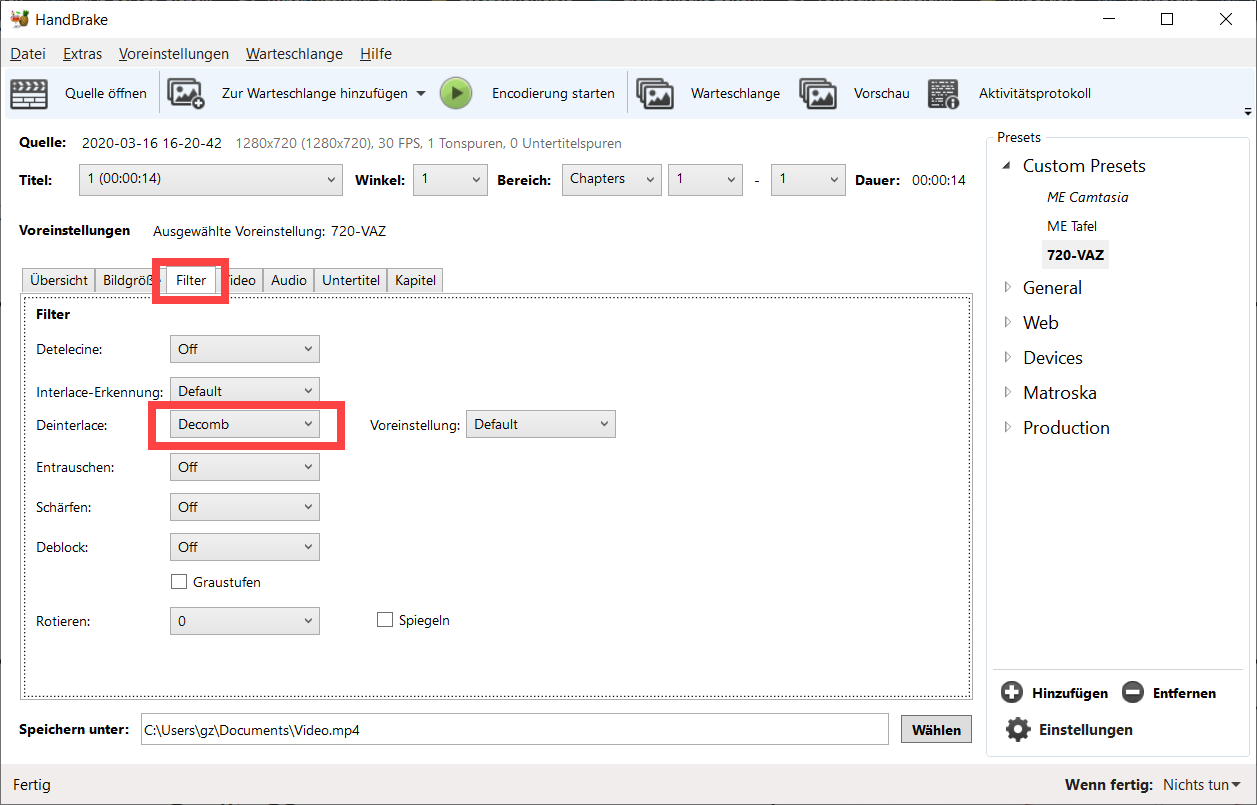Open the Winkel dropdown
This screenshot has width=1257, height=805.
[451, 180]
